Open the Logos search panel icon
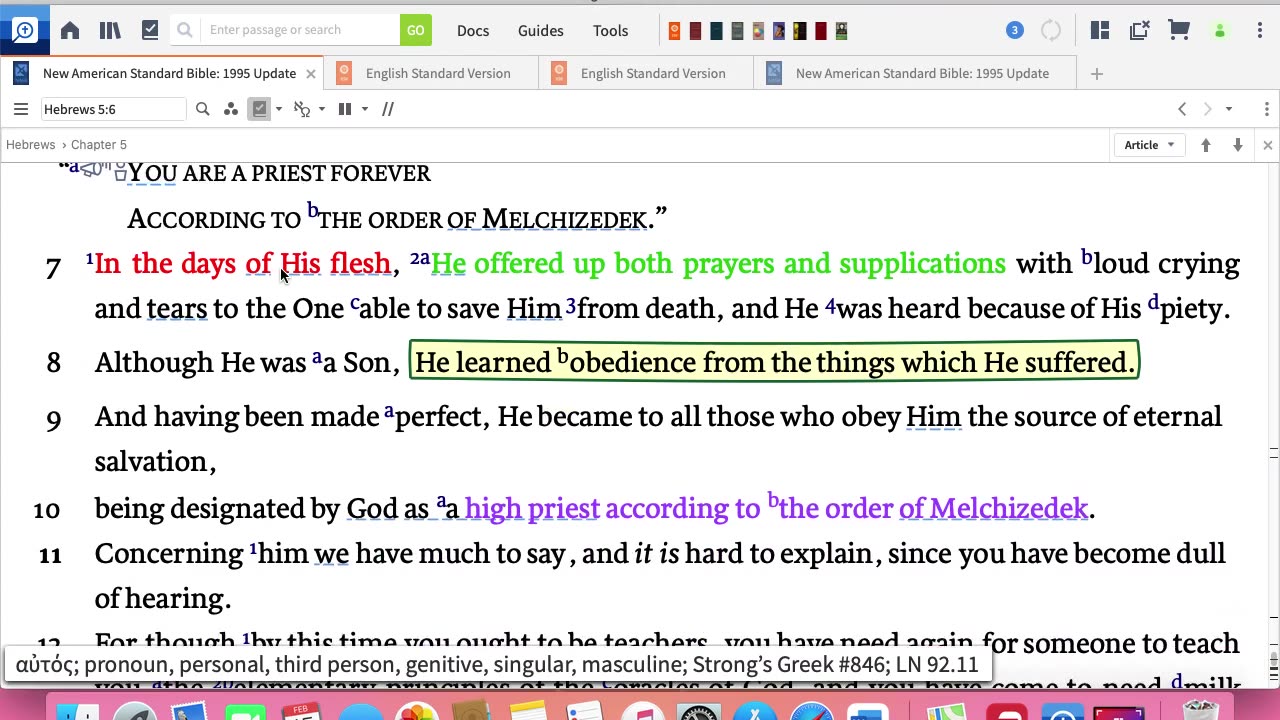 pos(24,30)
